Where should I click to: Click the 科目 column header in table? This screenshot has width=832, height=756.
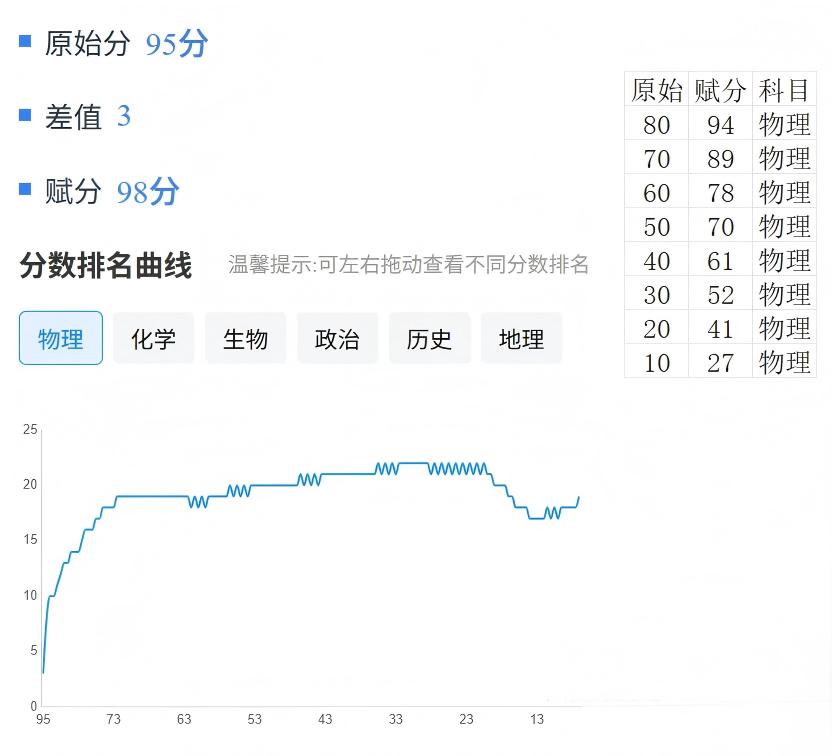point(784,90)
